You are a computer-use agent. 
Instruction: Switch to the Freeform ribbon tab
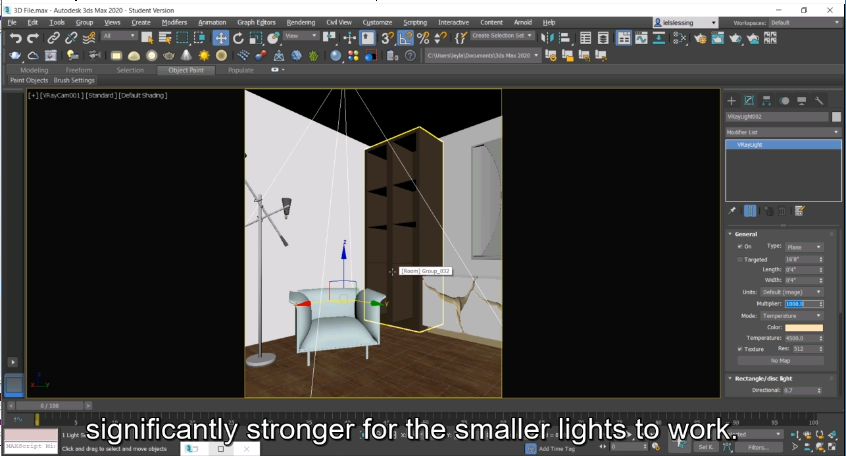tap(79, 70)
